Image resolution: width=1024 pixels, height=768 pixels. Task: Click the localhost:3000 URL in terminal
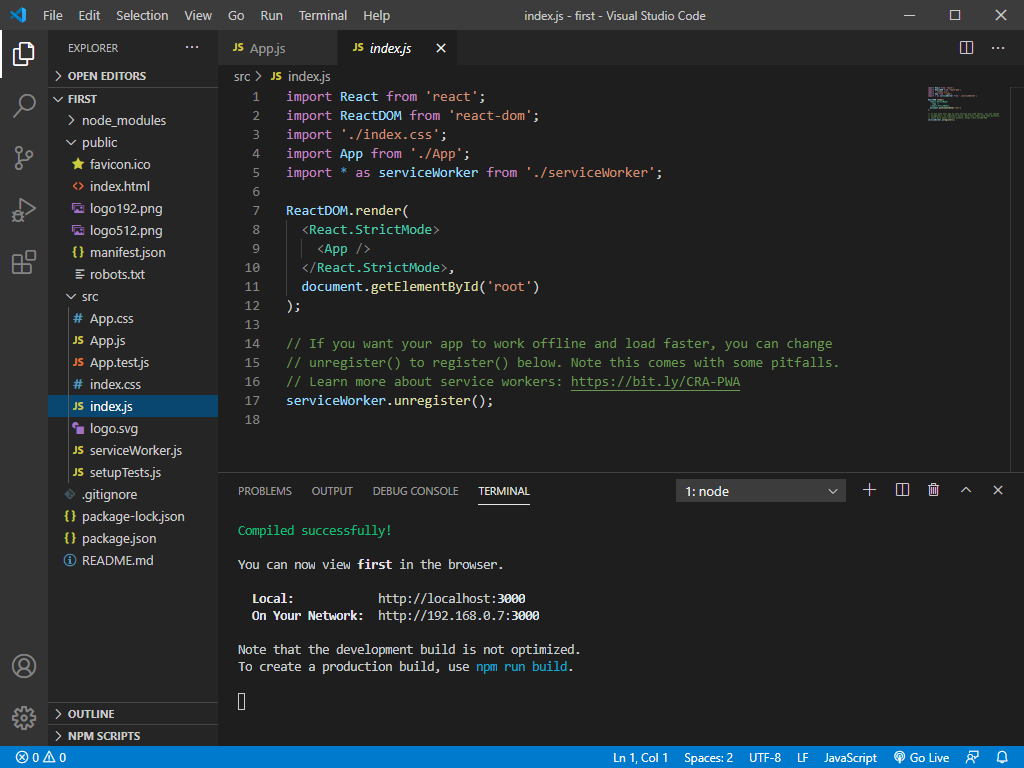tap(451, 598)
